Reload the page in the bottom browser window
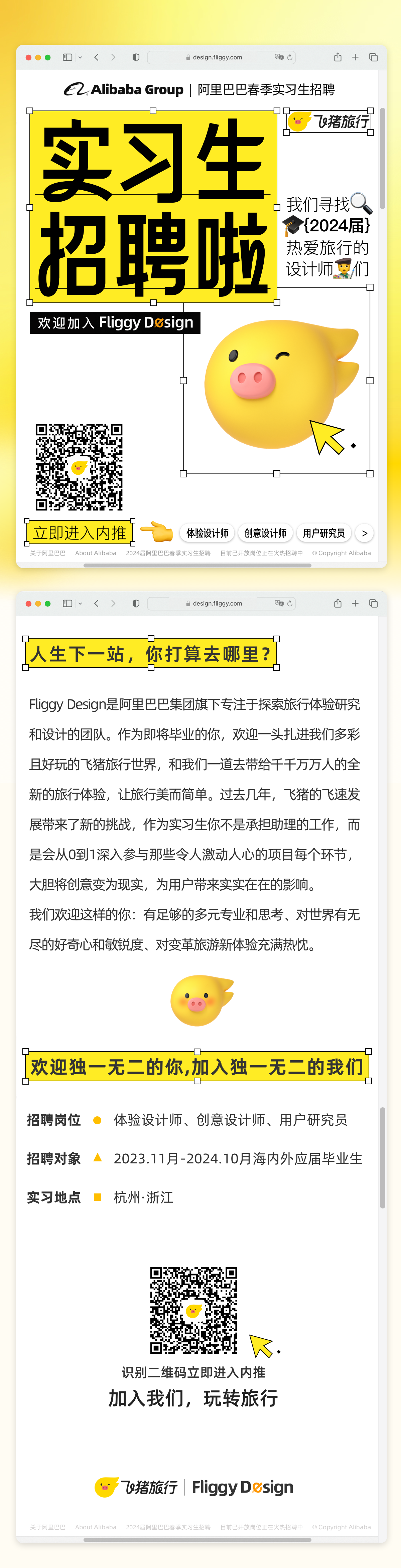This screenshot has height=1568, width=401. pos(290,603)
